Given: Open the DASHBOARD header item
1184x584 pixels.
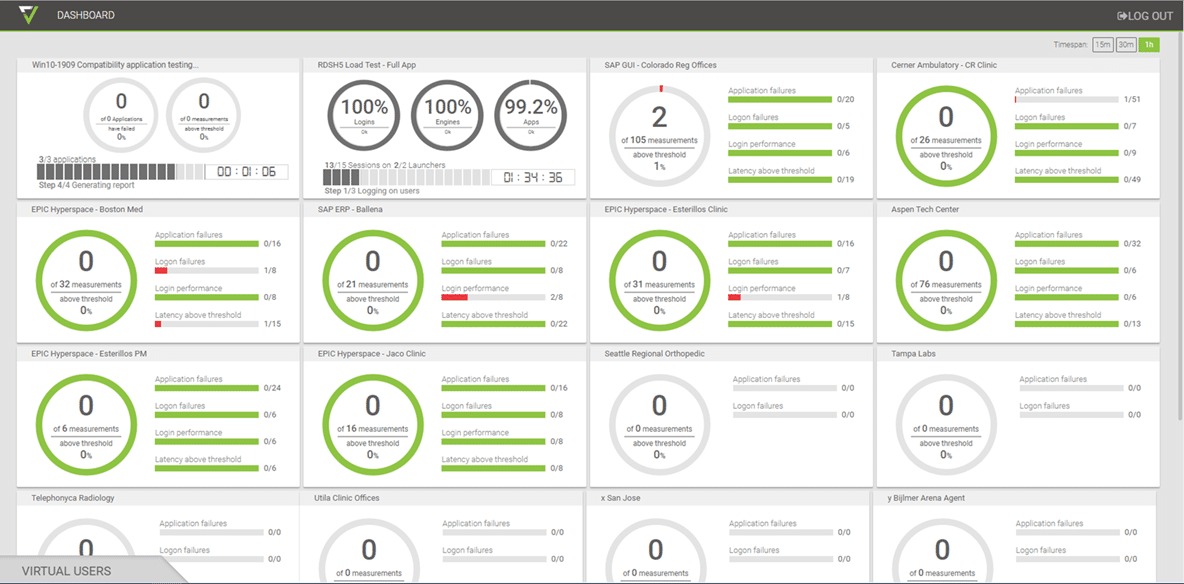Looking at the screenshot, I should [x=86, y=15].
